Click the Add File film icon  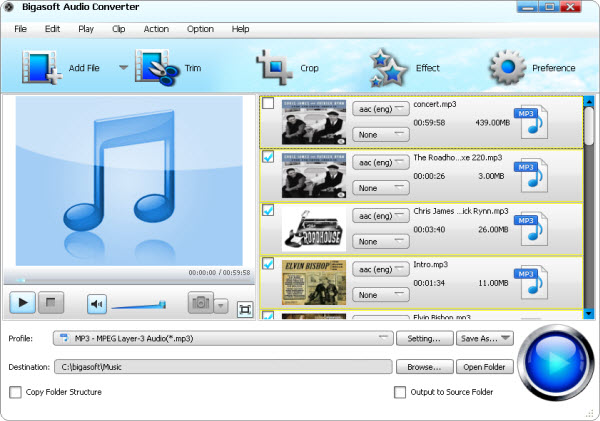click(x=41, y=67)
